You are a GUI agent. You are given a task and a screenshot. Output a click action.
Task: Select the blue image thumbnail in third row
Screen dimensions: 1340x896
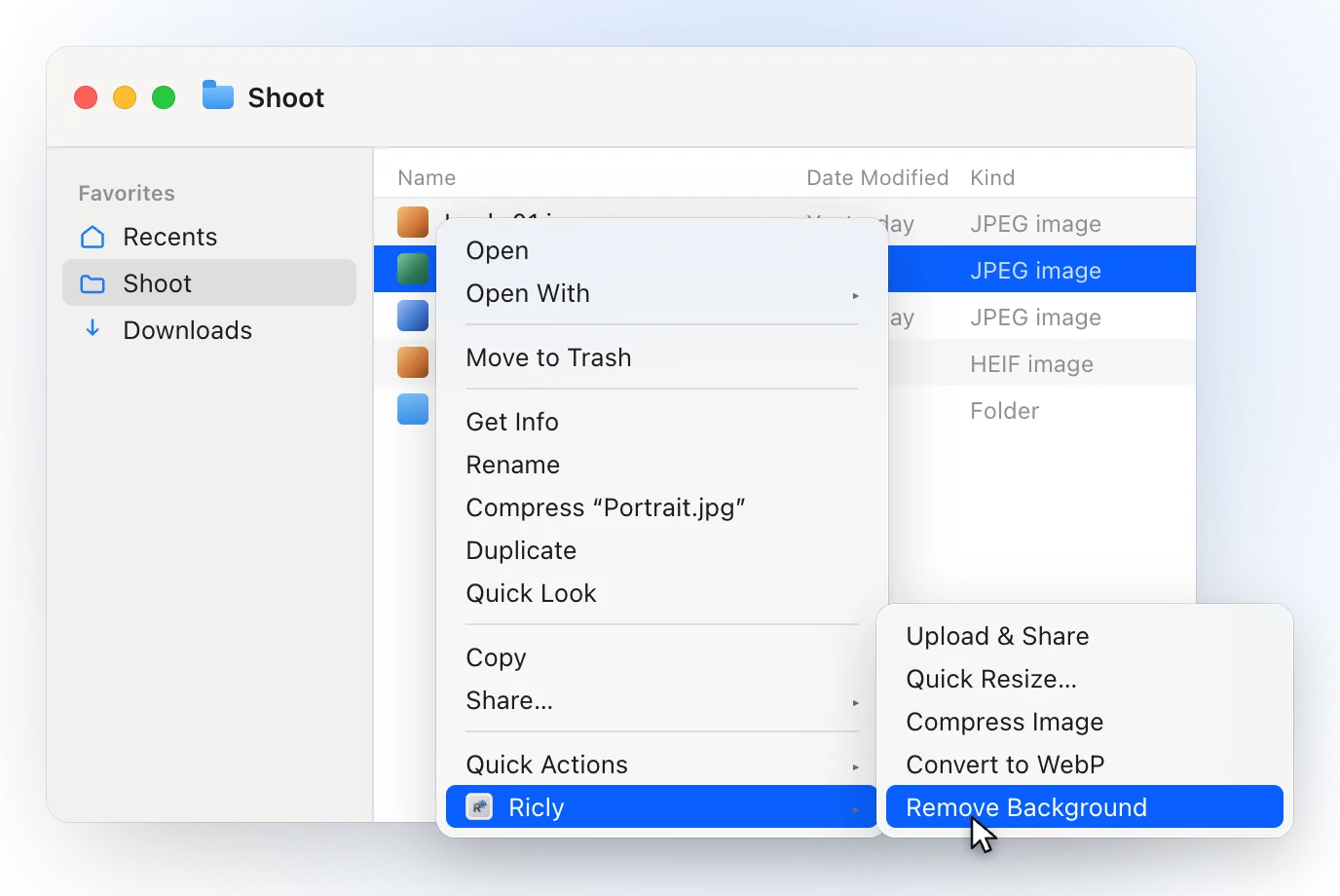pos(413,316)
